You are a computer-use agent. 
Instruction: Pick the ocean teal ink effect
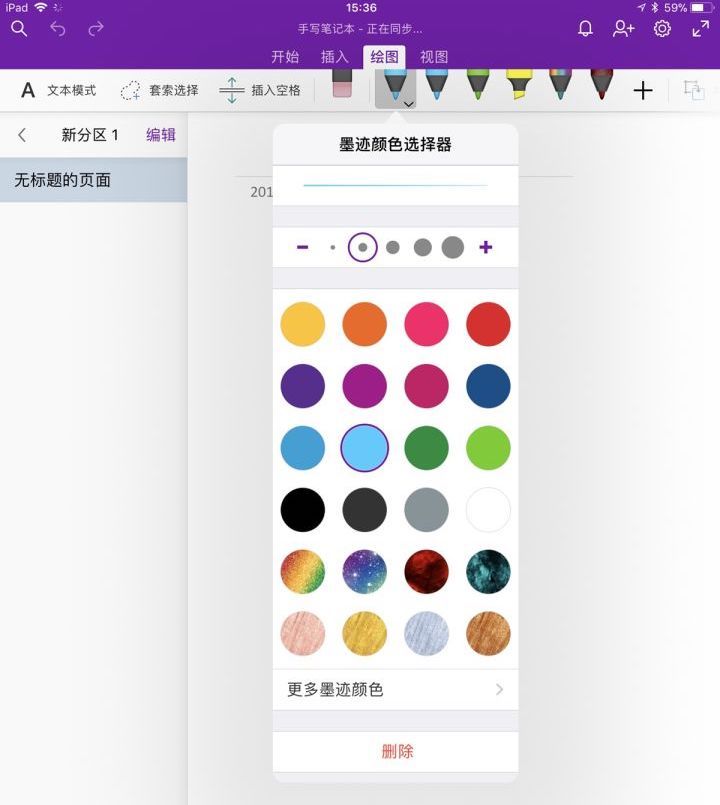tap(488, 572)
